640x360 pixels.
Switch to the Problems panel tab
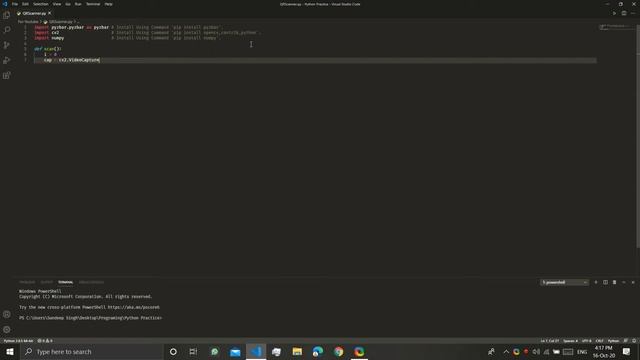tap(27, 282)
